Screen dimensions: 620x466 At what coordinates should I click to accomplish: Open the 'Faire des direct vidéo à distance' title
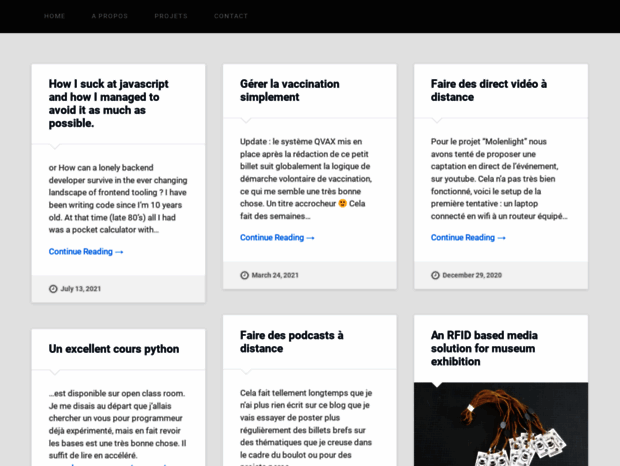pos(489,91)
